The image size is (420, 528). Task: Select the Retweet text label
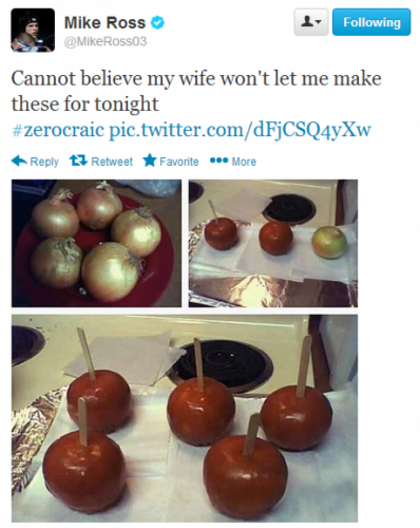point(112,162)
